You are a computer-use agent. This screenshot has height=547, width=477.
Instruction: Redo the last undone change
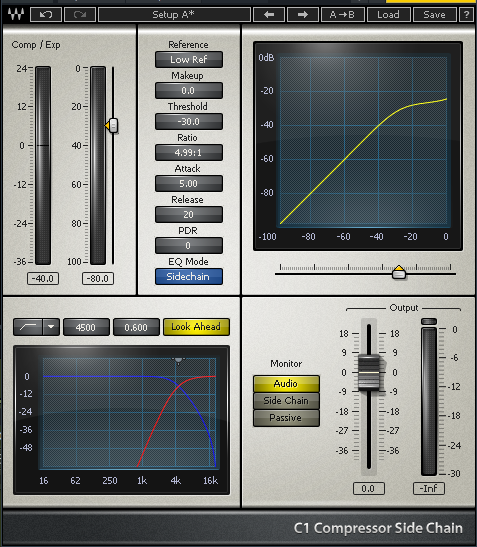[x=80, y=15]
